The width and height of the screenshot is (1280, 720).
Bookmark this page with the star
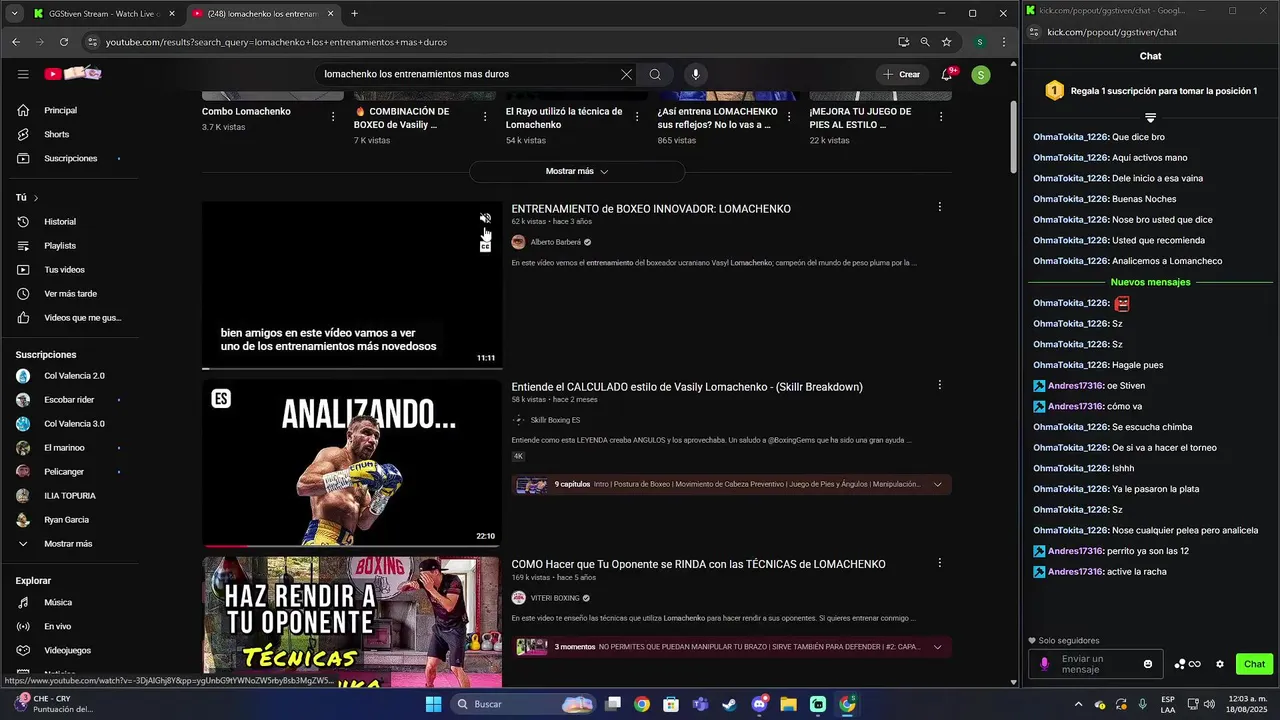[946, 42]
